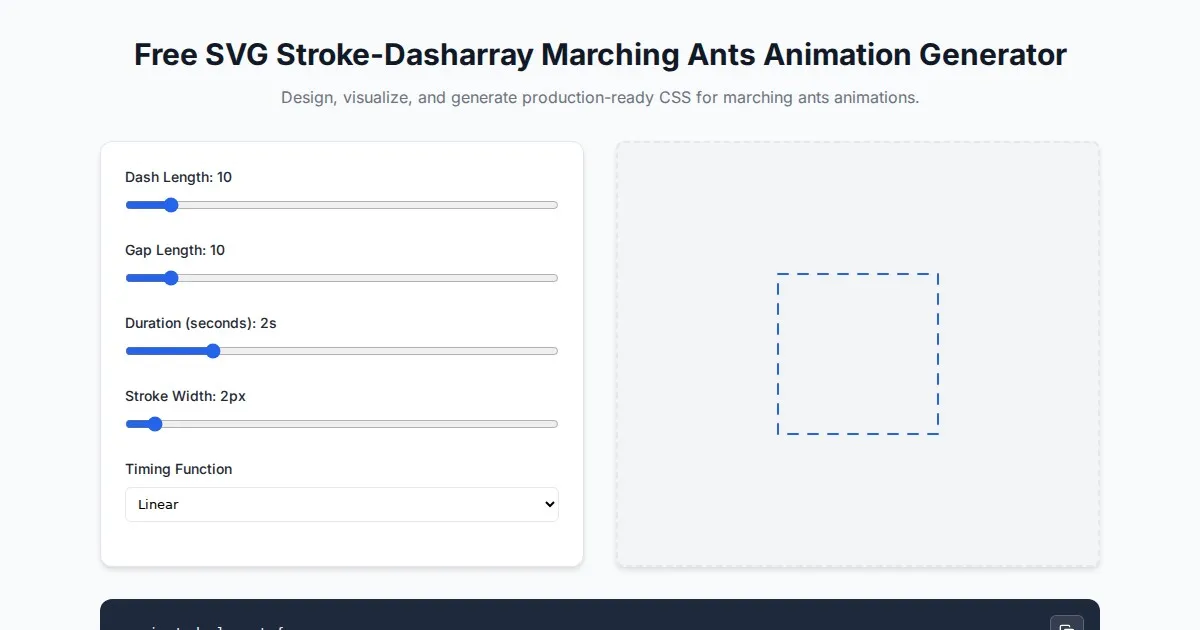Open the Timing Function dropdown
Screen dimensions: 1200x630
[x=341, y=505]
